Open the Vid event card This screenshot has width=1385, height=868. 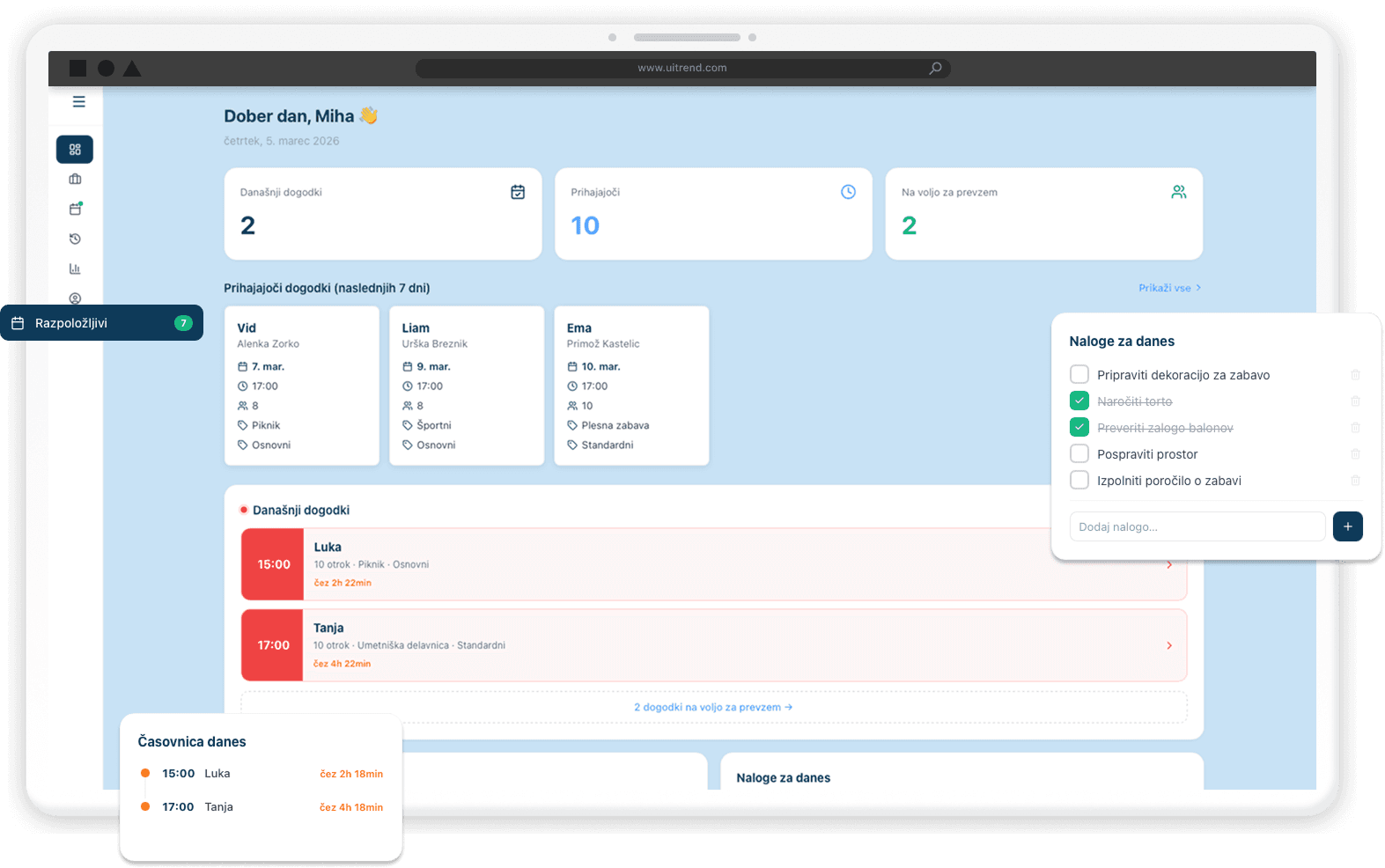pos(302,386)
